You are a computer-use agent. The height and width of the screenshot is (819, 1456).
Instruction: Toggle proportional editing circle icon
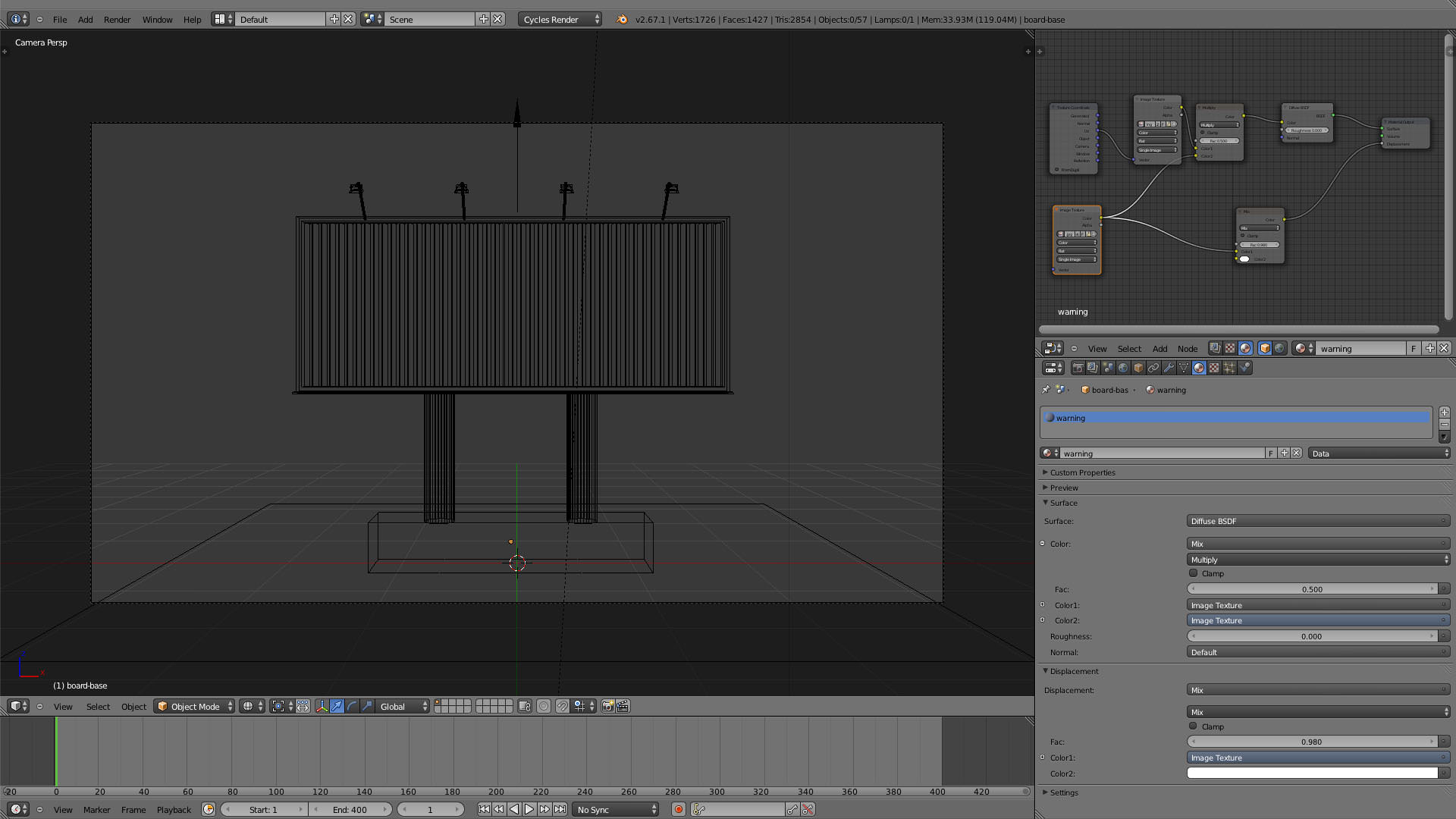[x=544, y=706]
